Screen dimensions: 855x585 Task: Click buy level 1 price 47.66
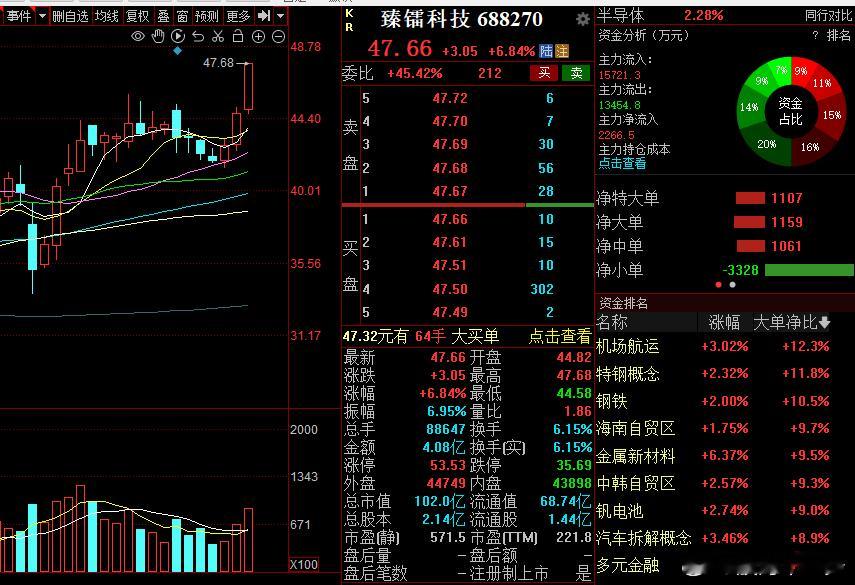[x=450, y=219]
